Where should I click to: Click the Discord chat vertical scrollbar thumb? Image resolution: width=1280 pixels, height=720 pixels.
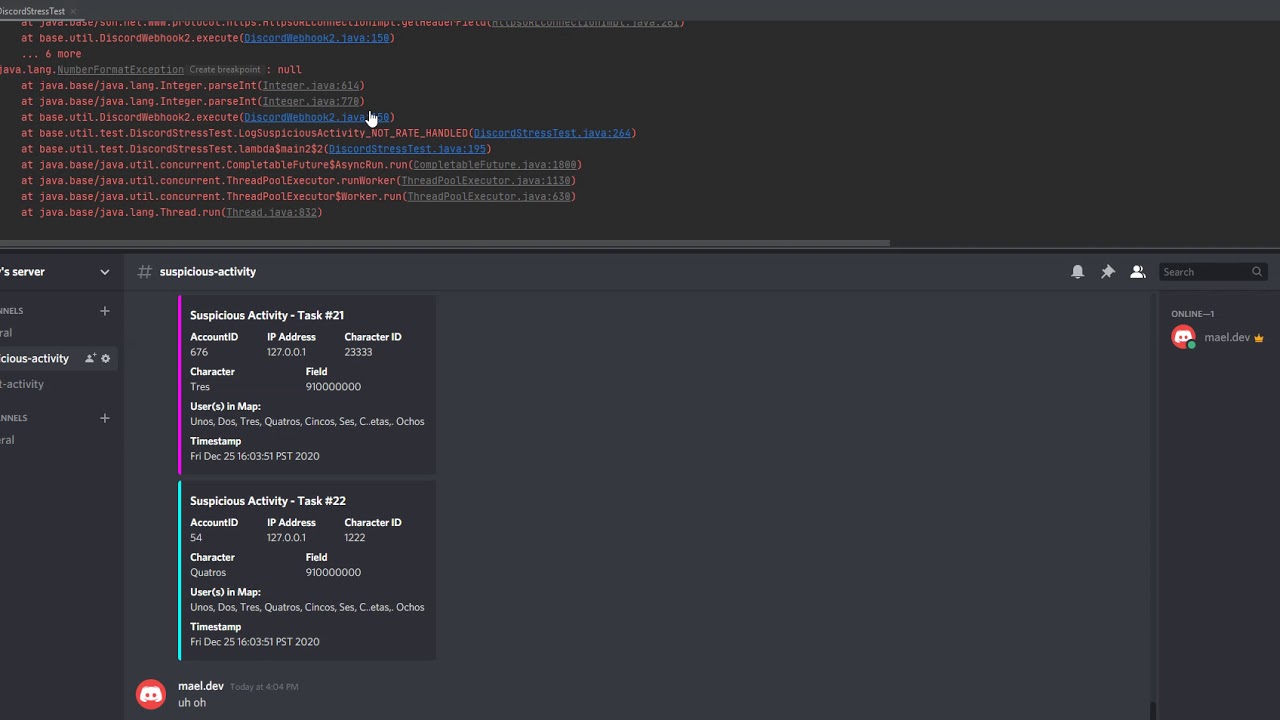pyautogui.click(x=1152, y=711)
